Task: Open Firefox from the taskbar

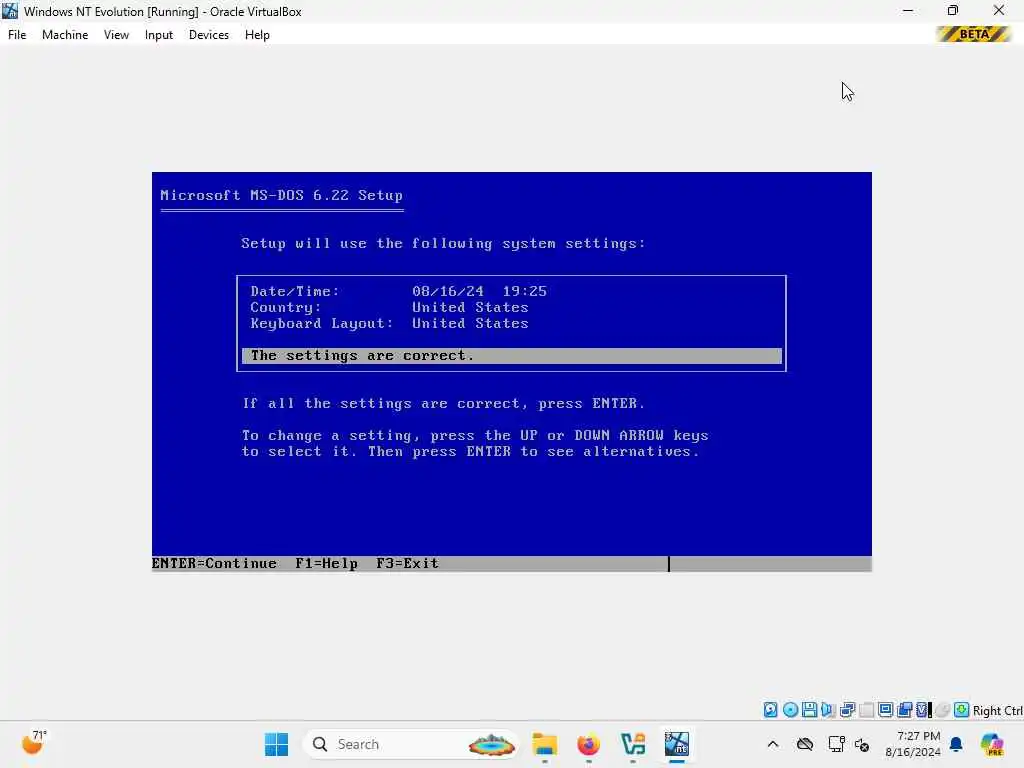Action: pyautogui.click(x=588, y=744)
